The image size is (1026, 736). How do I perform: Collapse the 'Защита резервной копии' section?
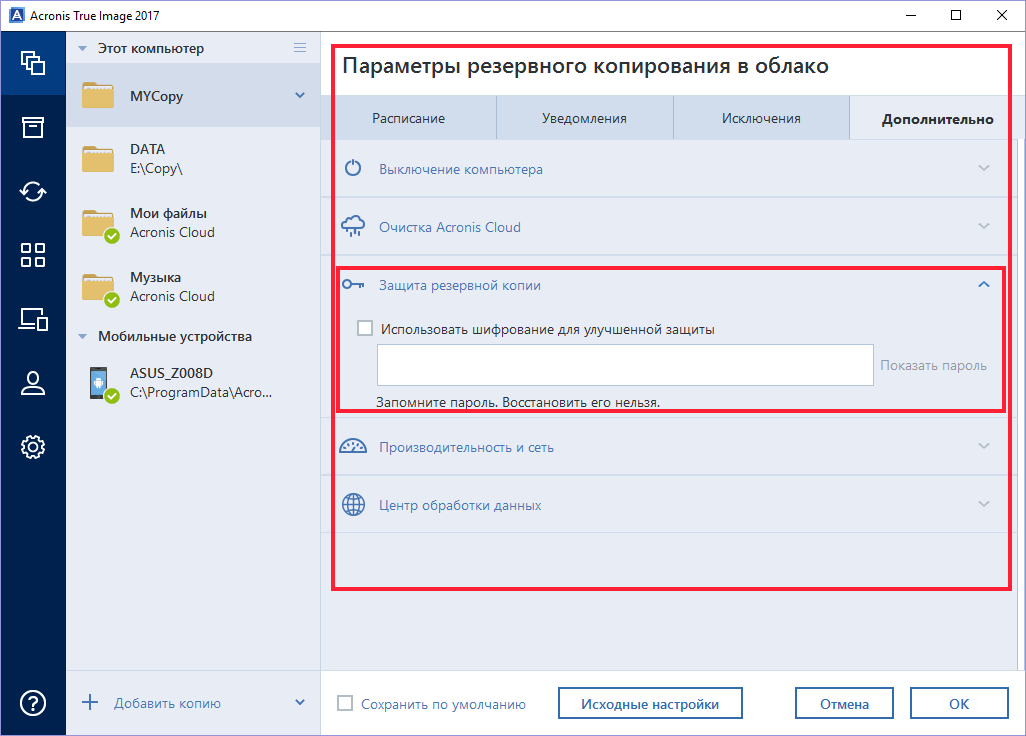984,285
